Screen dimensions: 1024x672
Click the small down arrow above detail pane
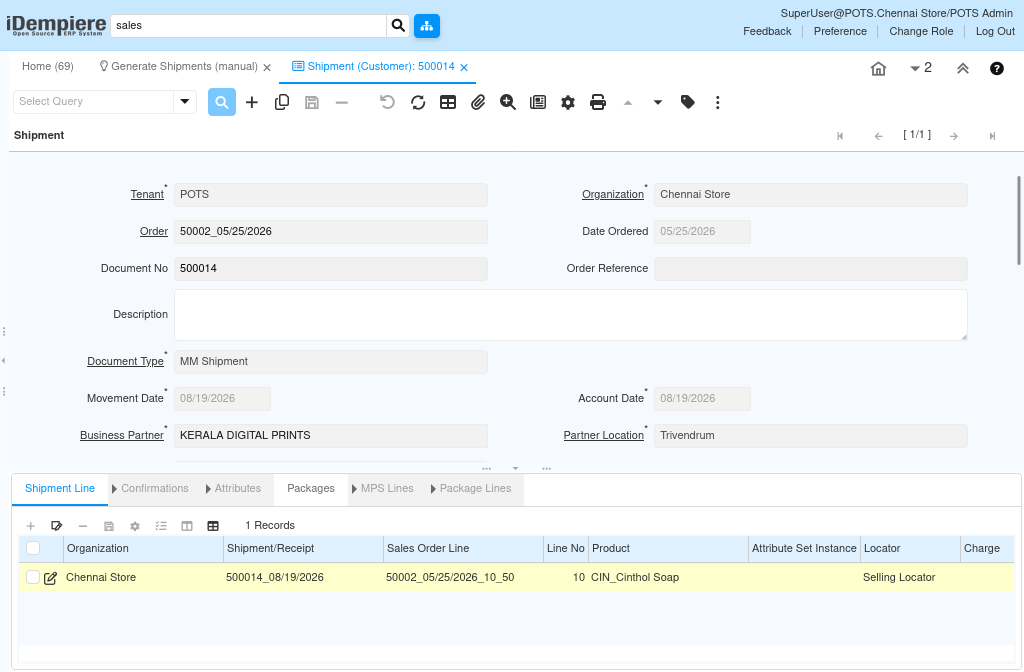(515, 468)
